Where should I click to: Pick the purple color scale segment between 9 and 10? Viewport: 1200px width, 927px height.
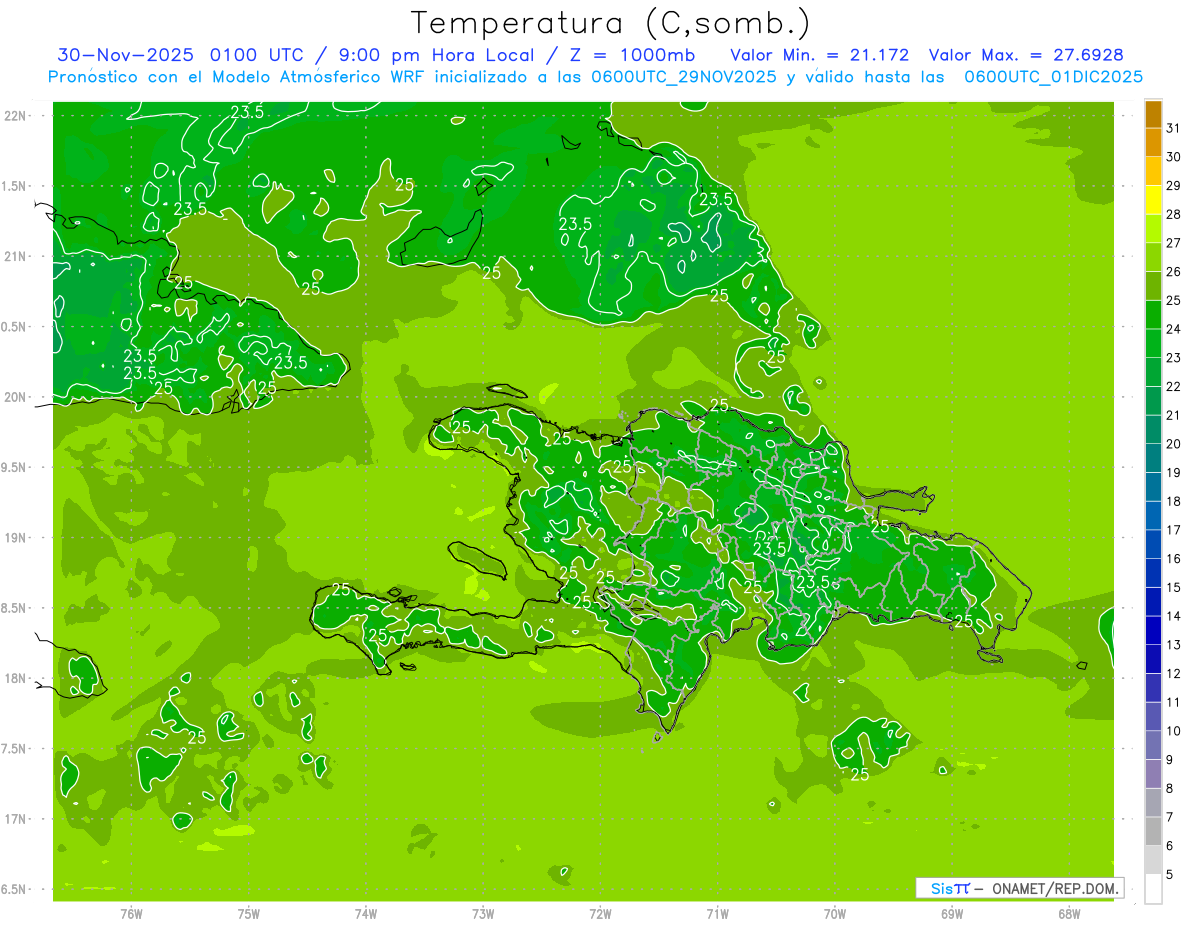(1153, 745)
